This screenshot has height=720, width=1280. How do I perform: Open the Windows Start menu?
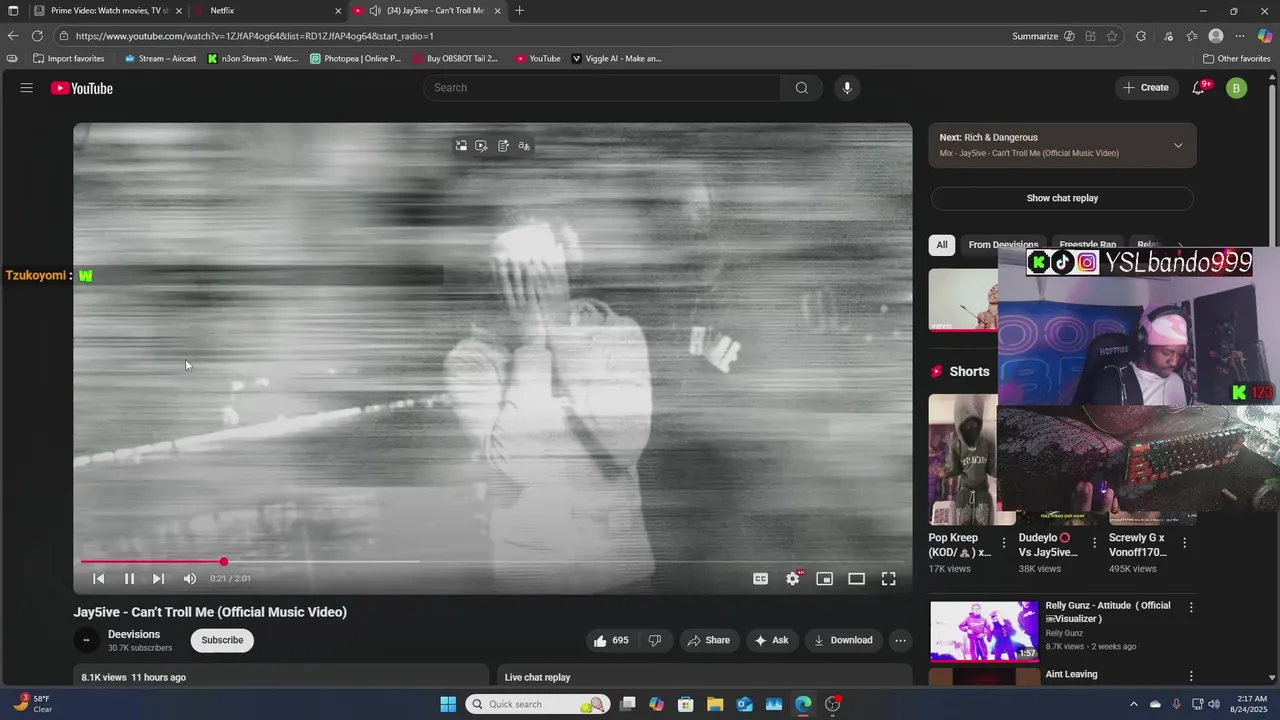tap(448, 704)
